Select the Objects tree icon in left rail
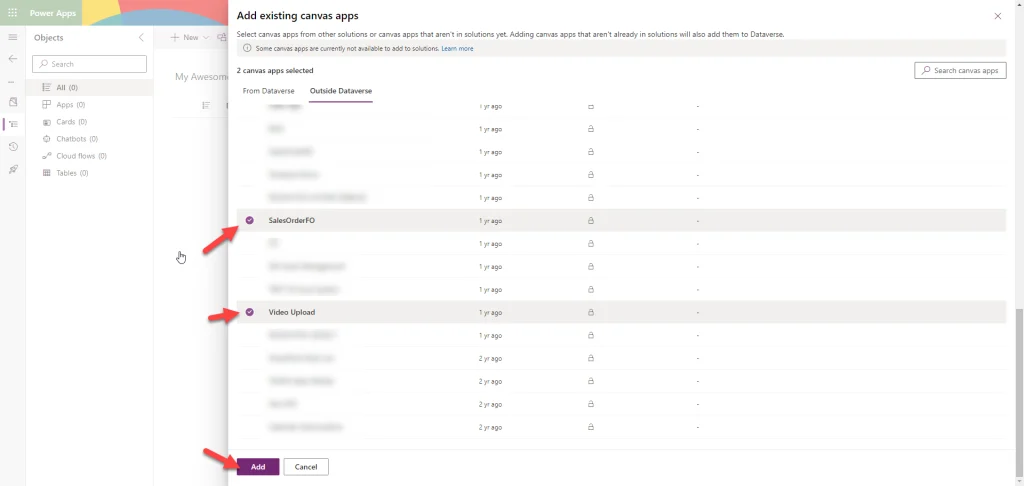The image size is (1024, 486). pos(13,124)
